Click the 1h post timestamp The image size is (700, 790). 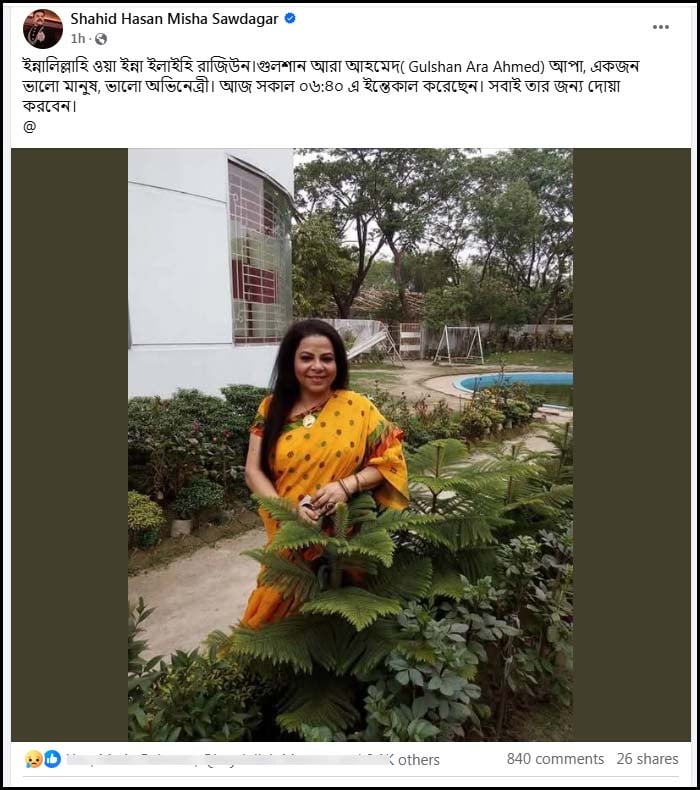(78, 39)
